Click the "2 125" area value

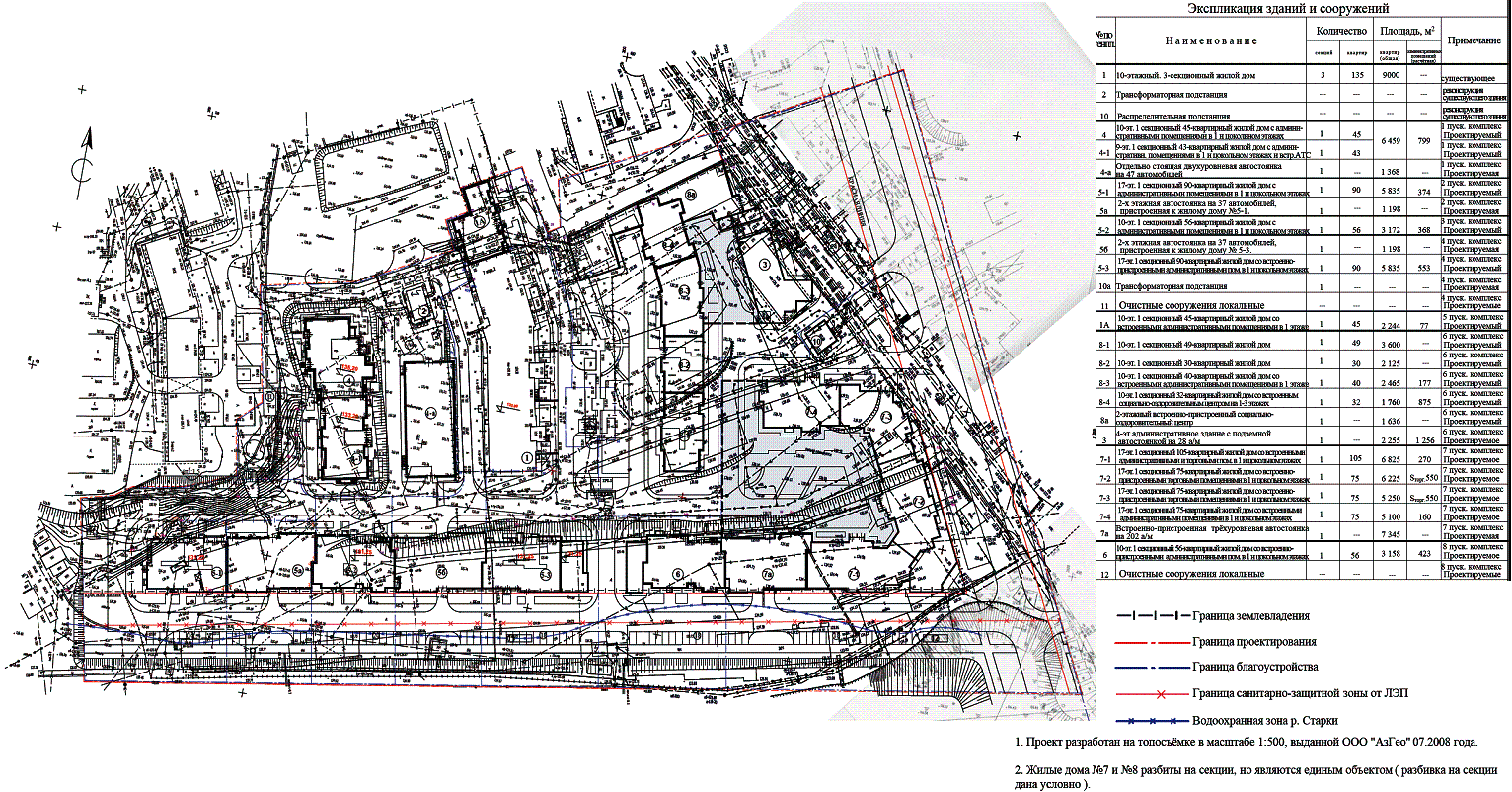tap(1390, 363)
